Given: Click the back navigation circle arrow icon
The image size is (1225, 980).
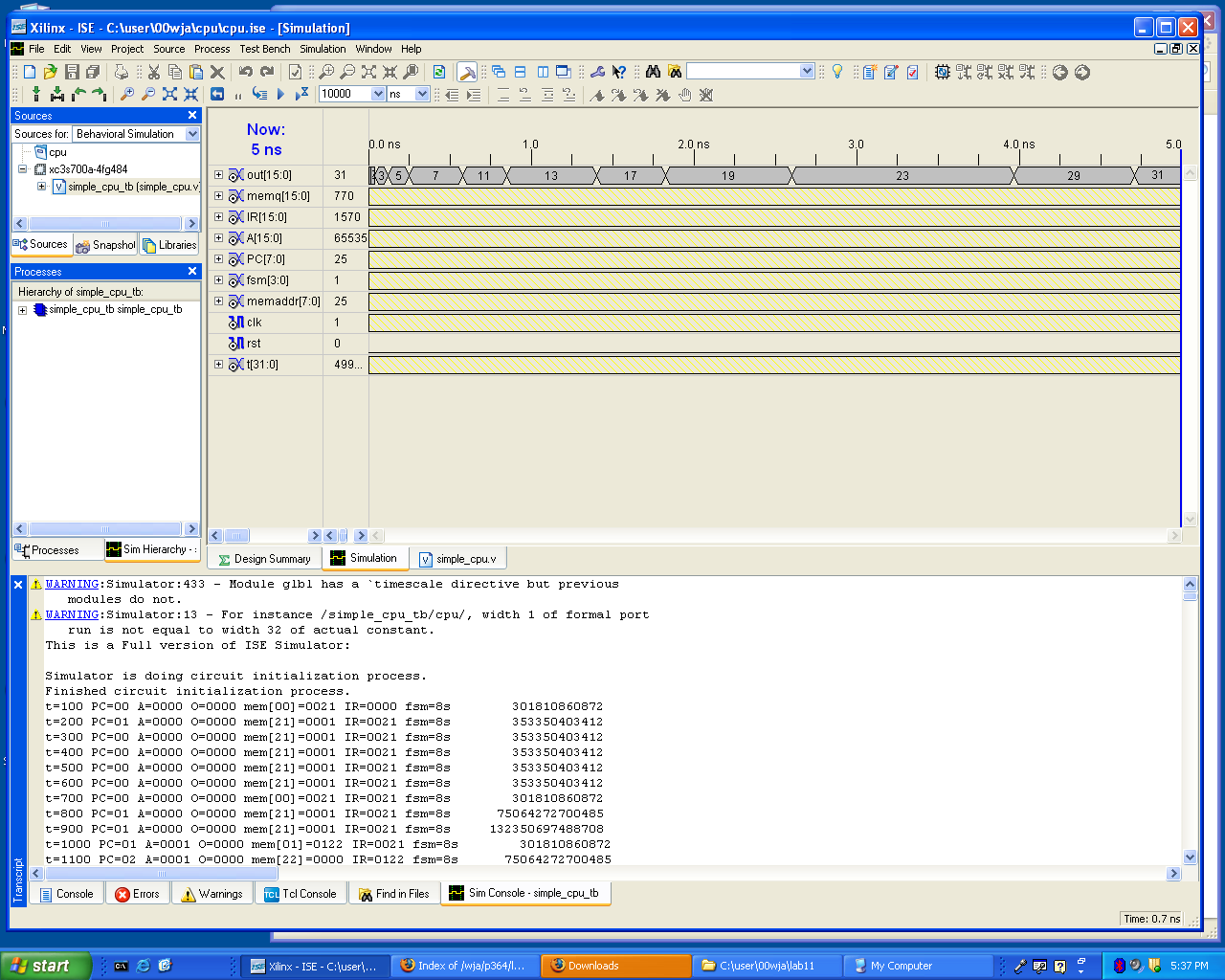Looking at the screenshot, I should [1060, 72].
